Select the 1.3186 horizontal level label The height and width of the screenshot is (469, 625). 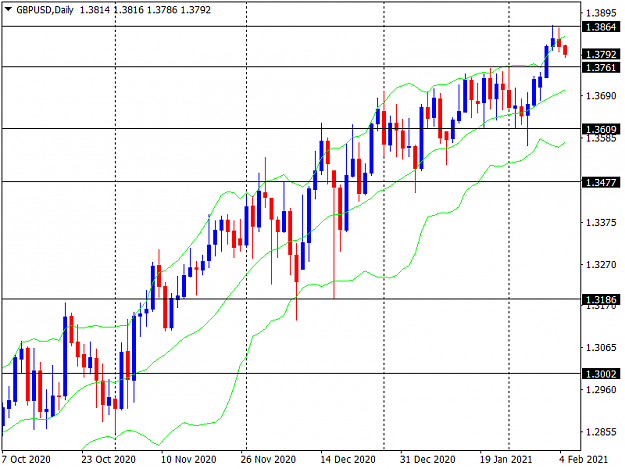(x=601, y=300)
